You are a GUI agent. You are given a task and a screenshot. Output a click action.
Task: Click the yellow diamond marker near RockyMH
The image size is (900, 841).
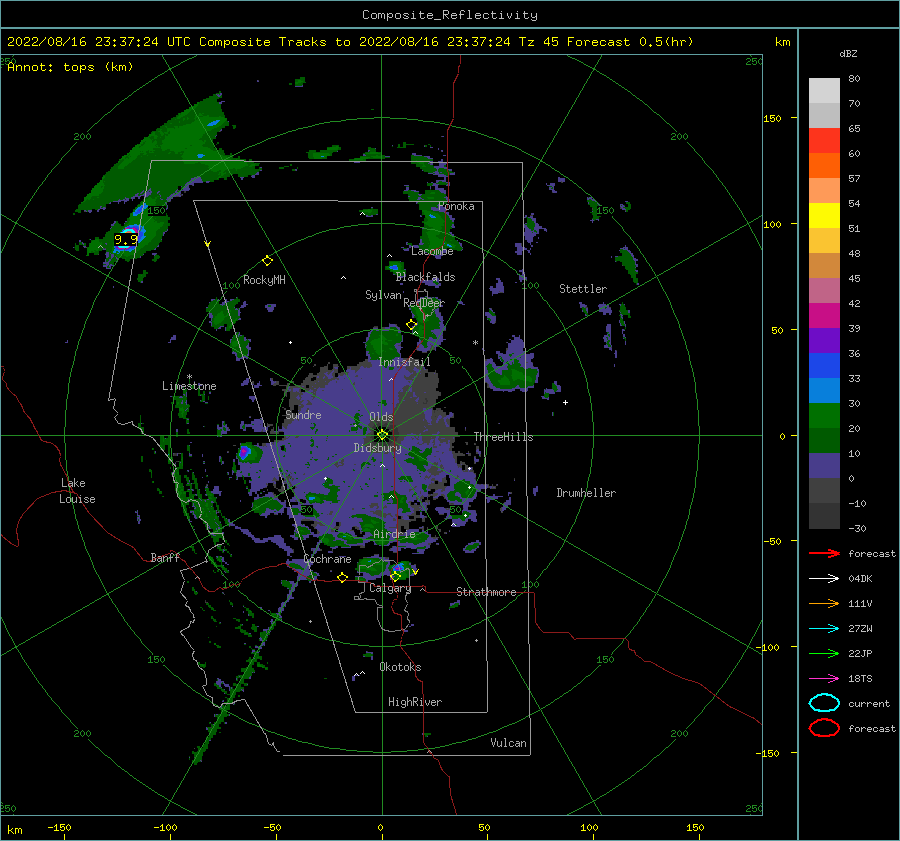click(267, 261)
